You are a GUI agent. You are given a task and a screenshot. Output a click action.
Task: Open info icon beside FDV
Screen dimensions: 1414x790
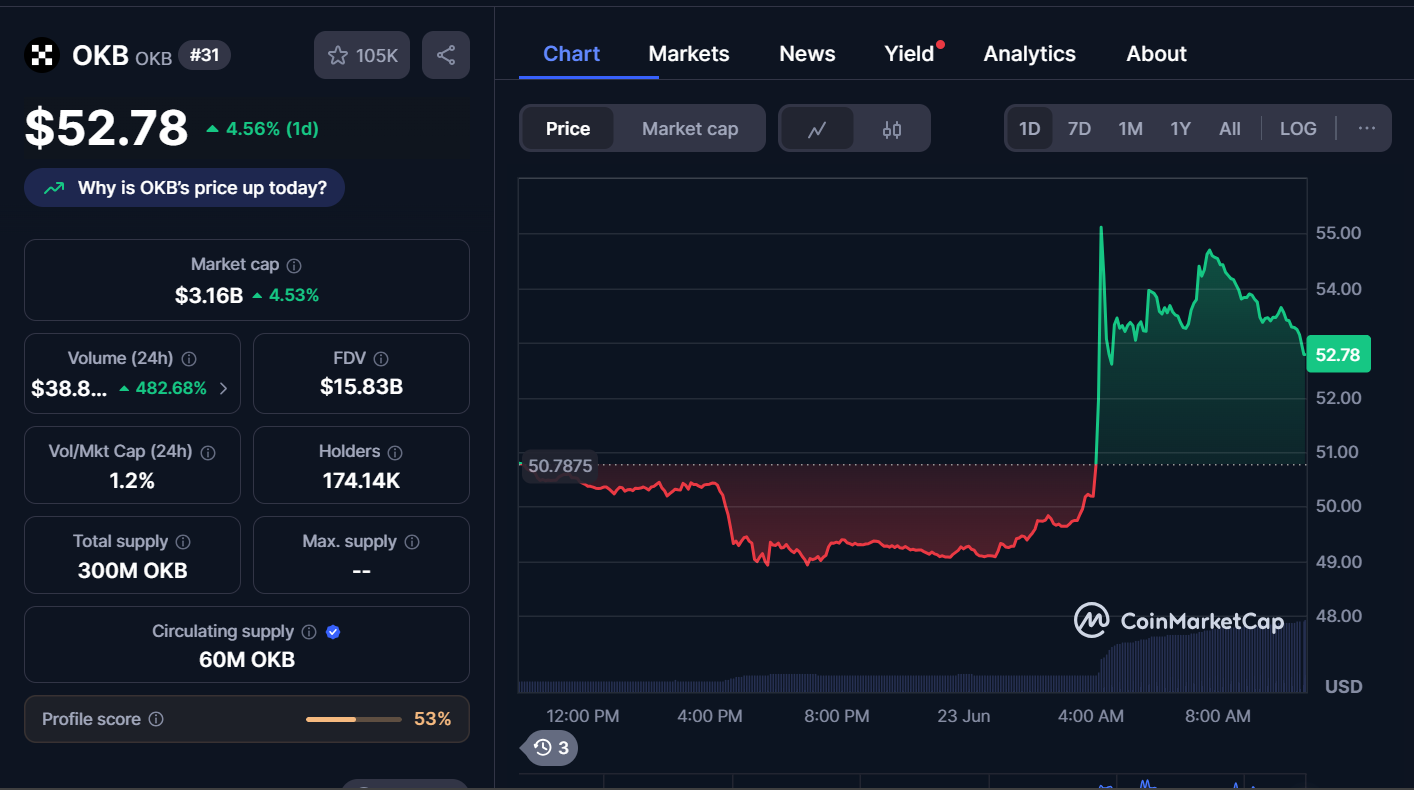[381, 359]
